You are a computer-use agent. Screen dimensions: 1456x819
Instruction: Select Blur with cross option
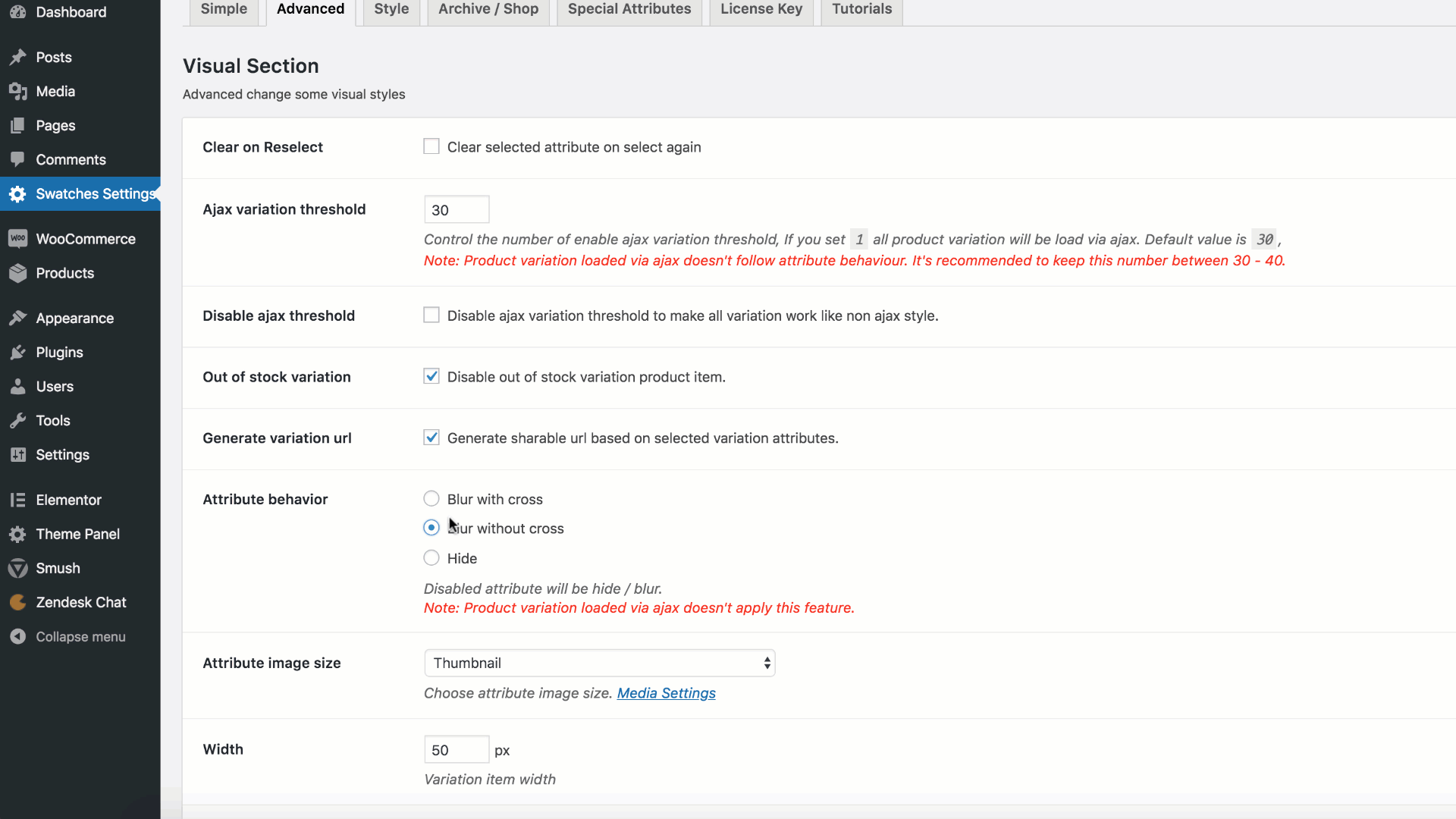431,498
